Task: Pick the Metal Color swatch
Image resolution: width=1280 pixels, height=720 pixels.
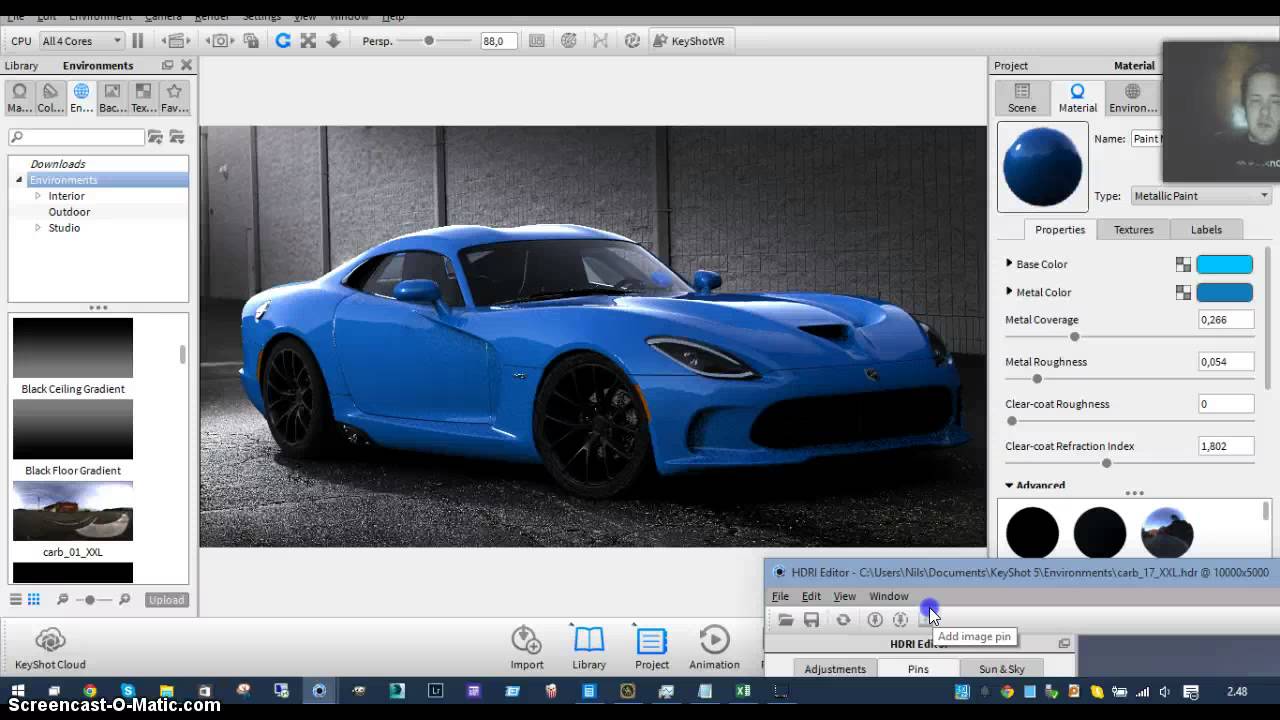Action: coord(1224,292)
